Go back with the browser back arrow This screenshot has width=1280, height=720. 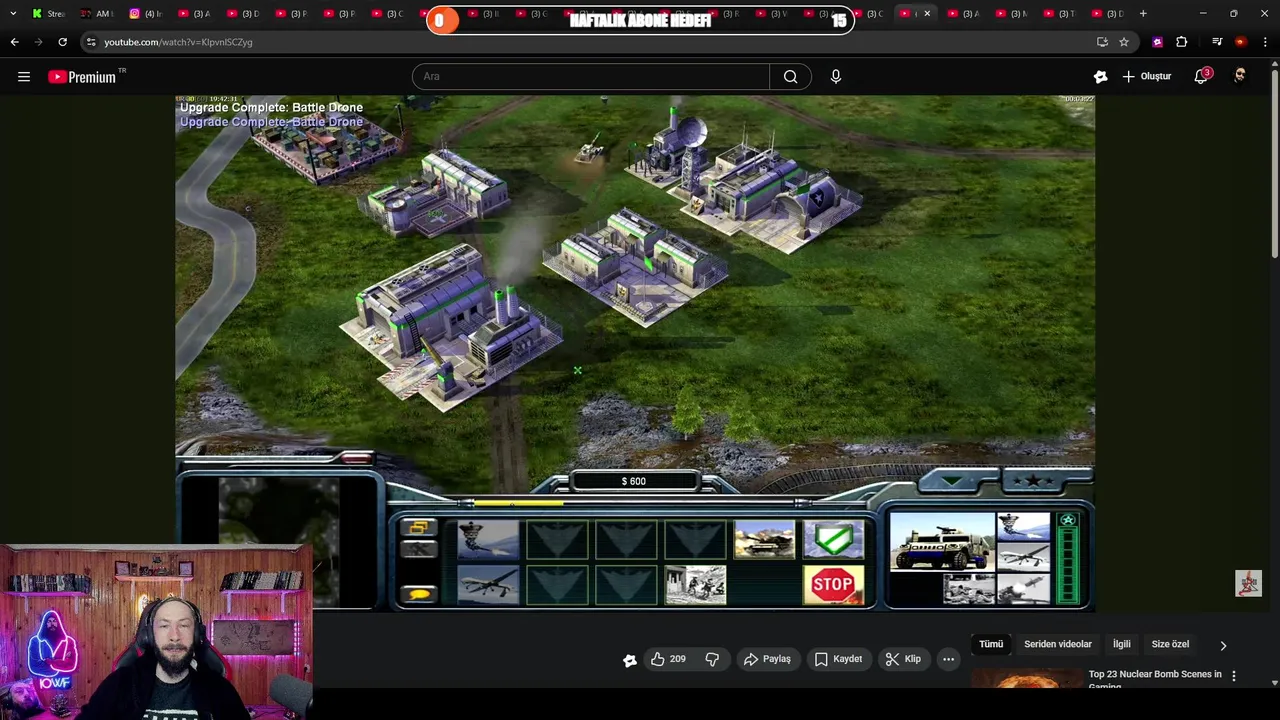(x=14, y=42)
